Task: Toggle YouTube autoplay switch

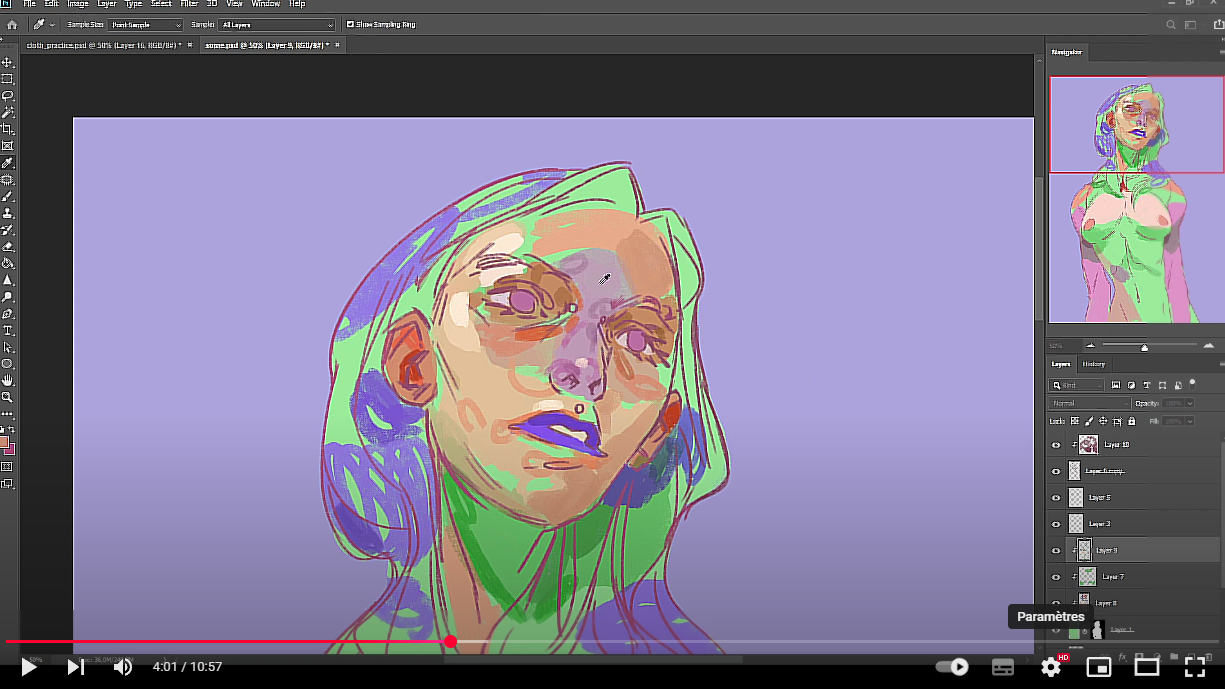Action: 952,667
